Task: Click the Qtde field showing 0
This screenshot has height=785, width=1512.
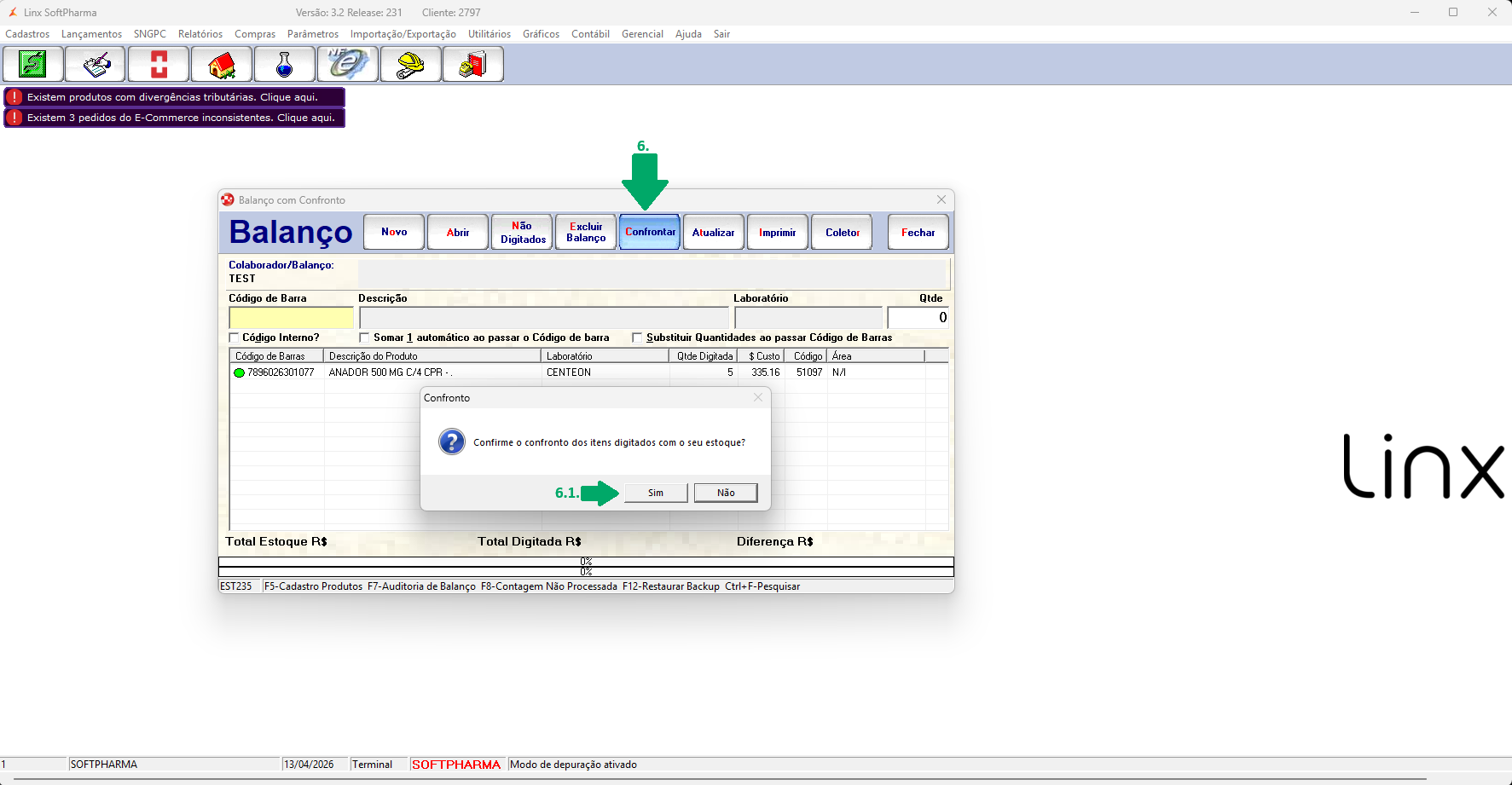Action: (918, 318)
